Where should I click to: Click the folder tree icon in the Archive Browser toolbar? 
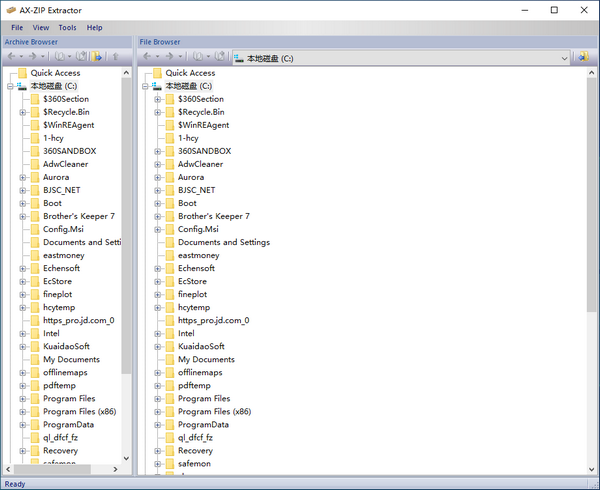coord(98,58)
